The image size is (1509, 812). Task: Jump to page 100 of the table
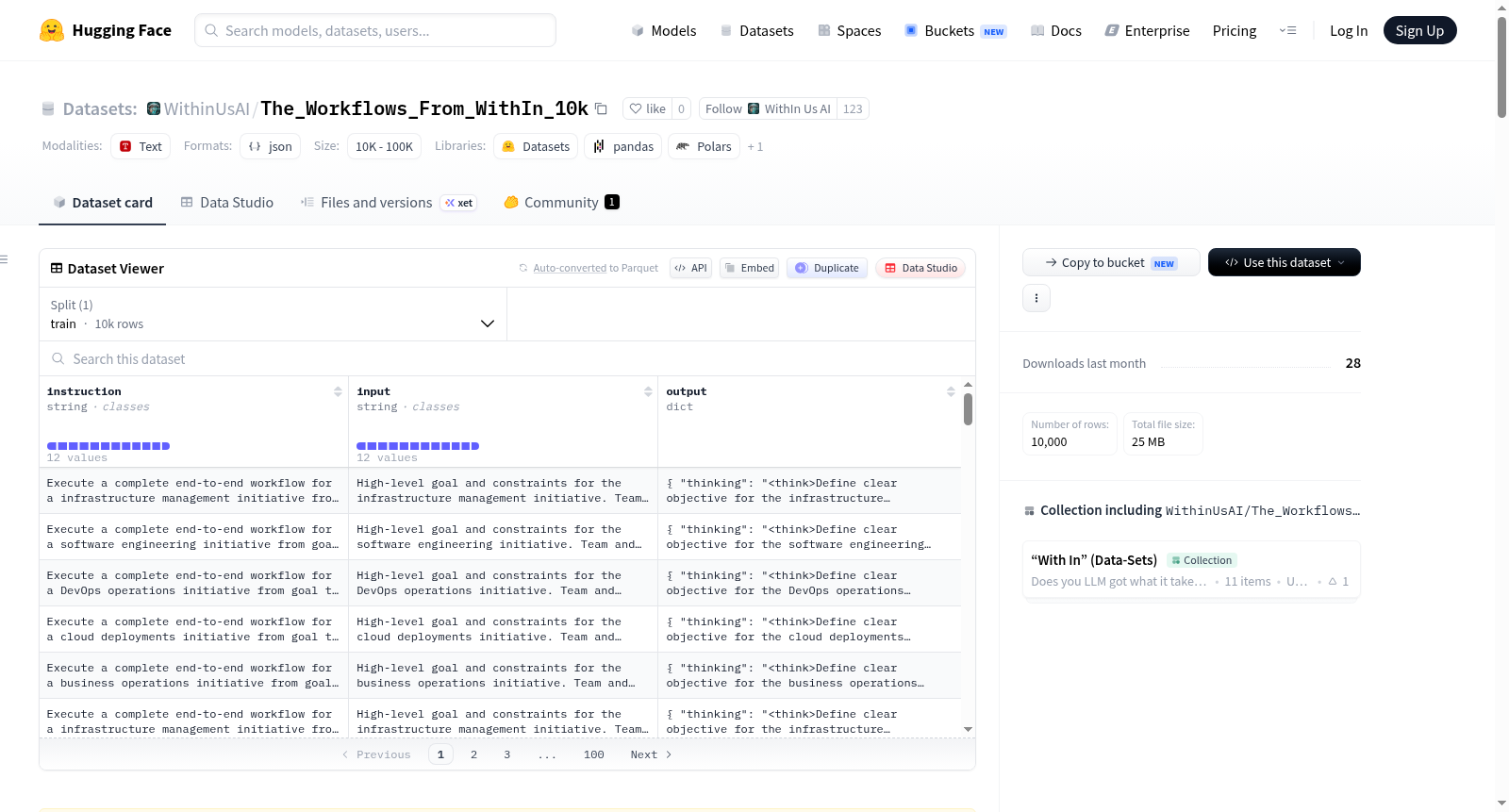click(594, 754)
